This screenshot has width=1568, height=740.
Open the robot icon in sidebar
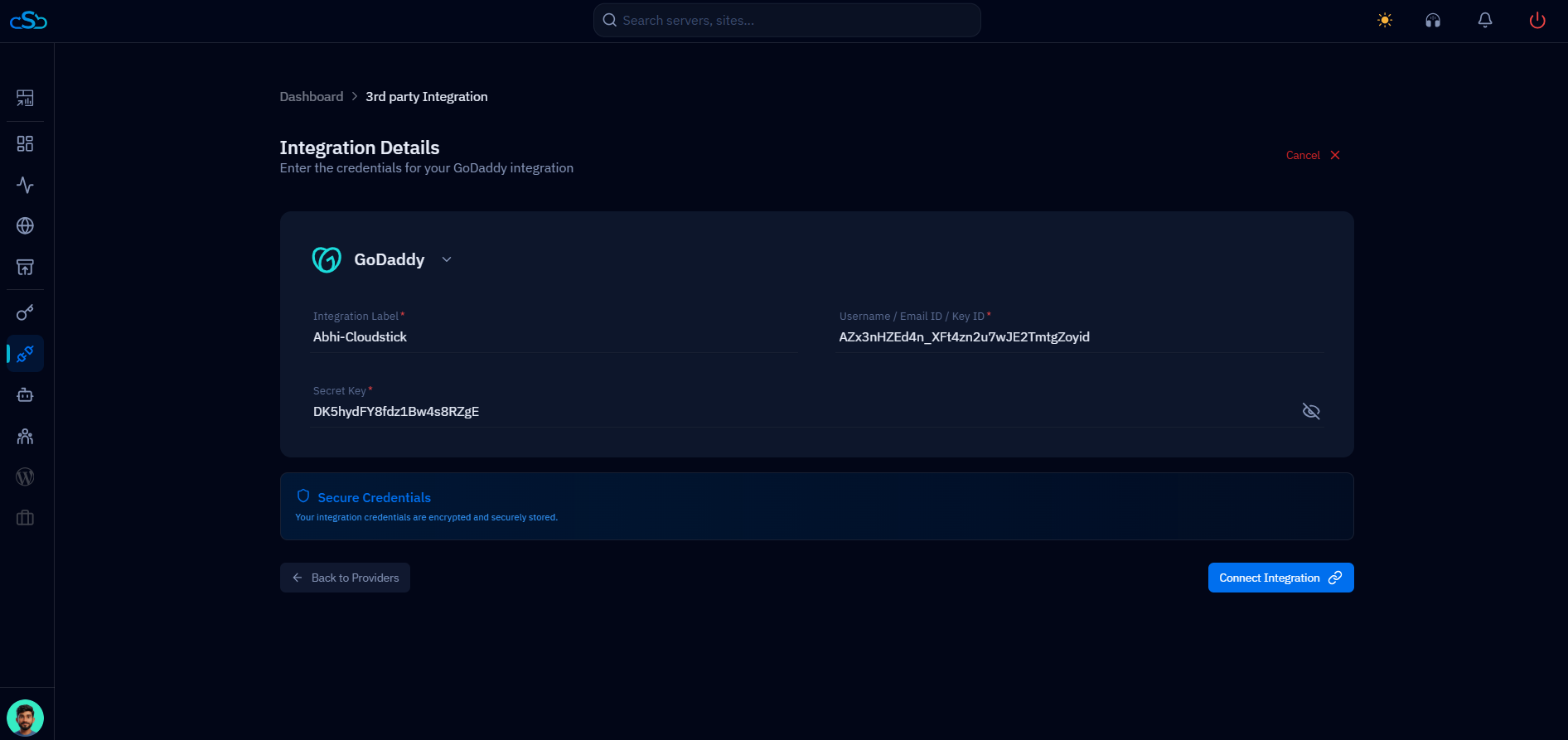(x=26, y=395)
